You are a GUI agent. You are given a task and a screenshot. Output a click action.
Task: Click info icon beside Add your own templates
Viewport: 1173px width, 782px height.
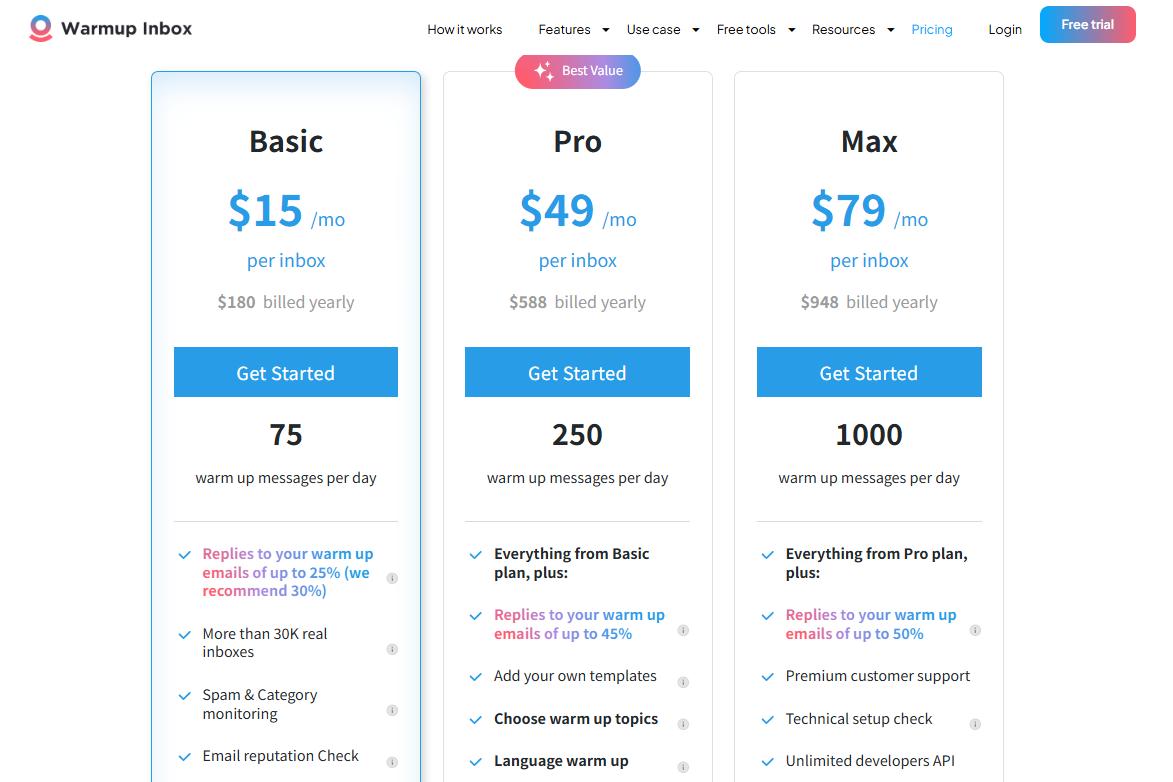(683, 682)
